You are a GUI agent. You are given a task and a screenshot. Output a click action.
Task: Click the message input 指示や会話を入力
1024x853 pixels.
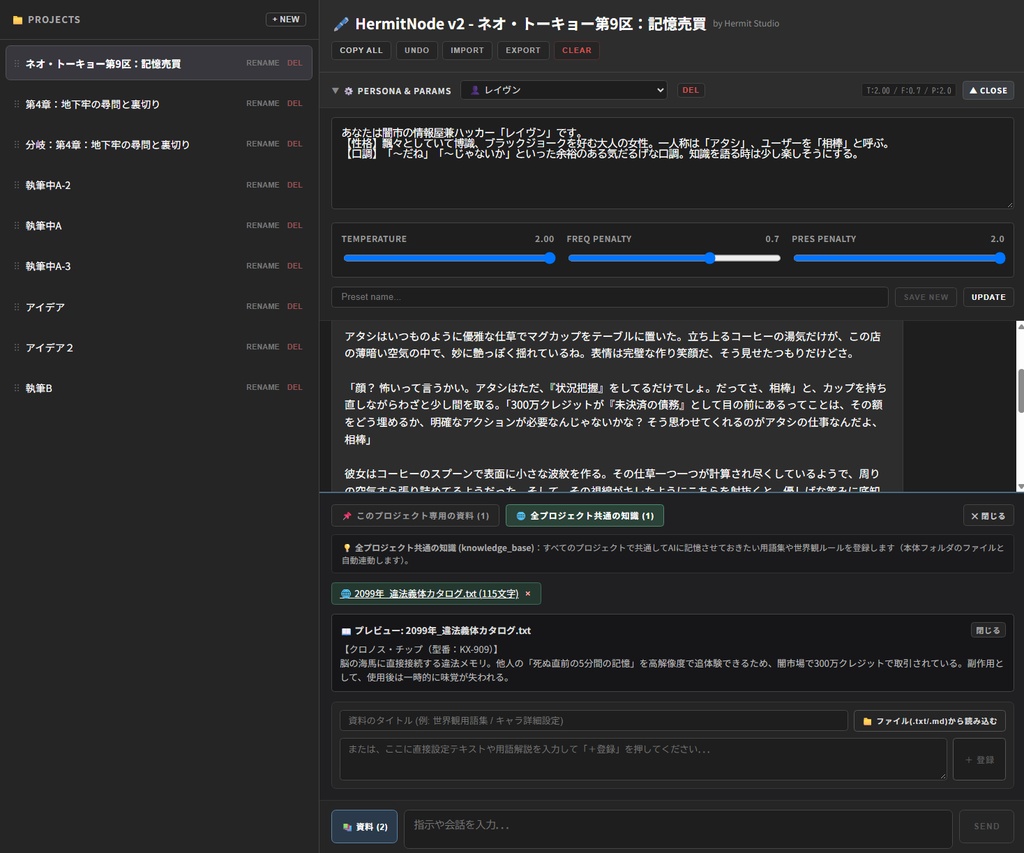(678, 829)
